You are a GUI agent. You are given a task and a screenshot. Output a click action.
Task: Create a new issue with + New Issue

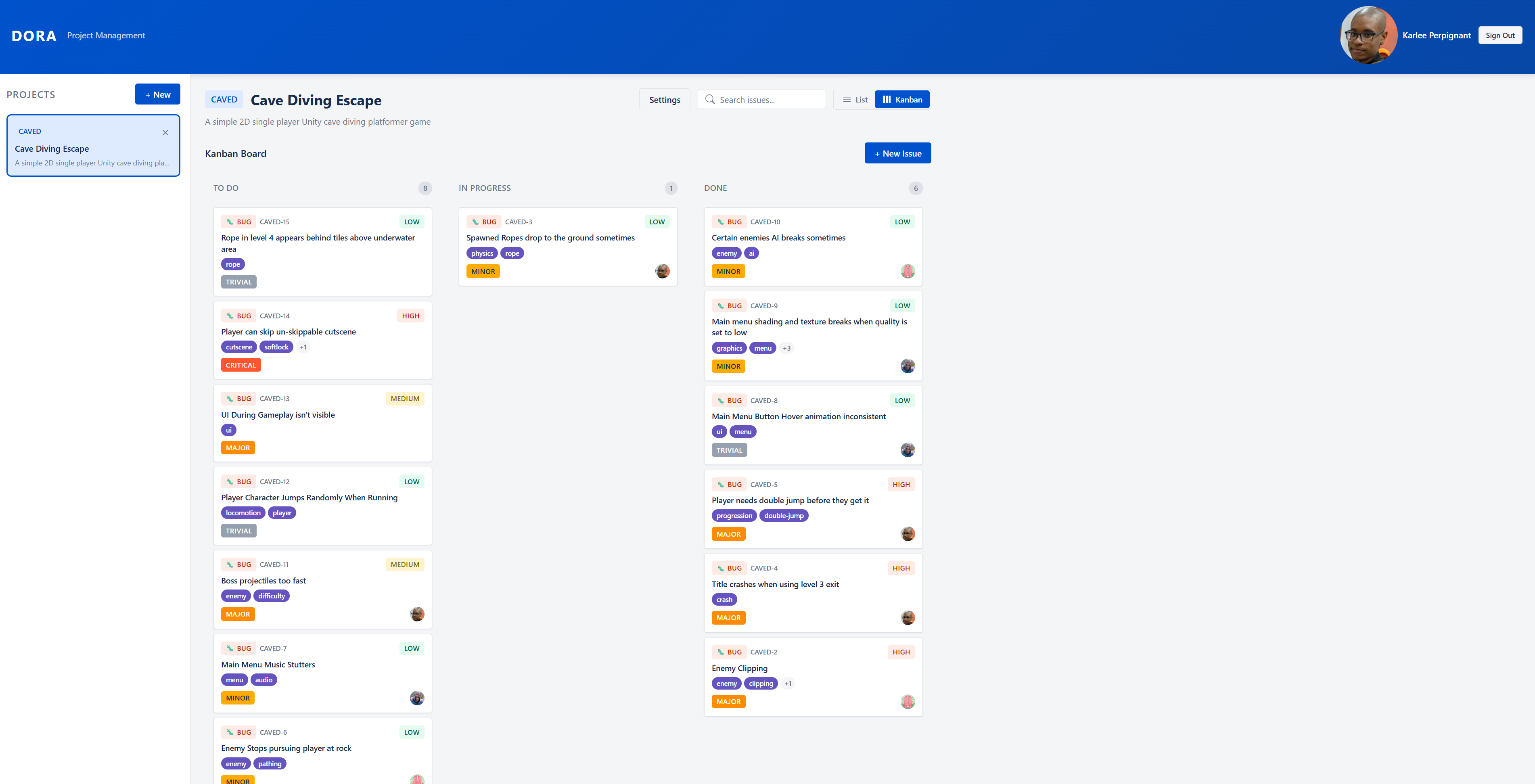[x=897, y=153]
